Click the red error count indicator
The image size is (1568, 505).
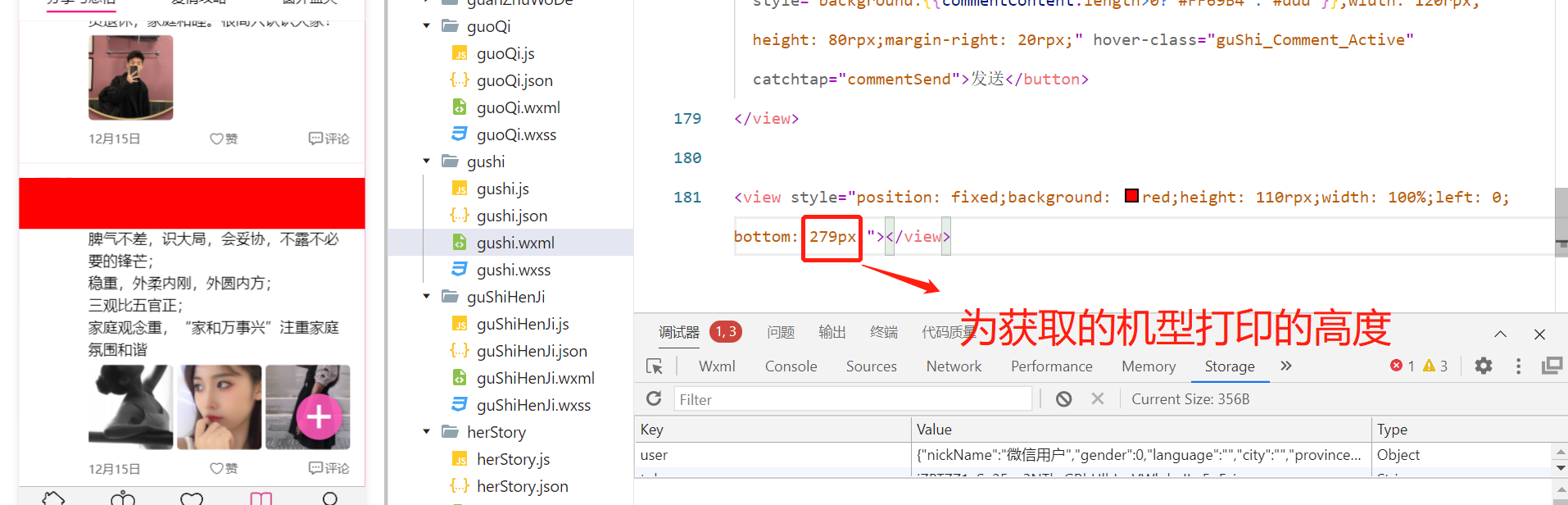point(1403,366)
